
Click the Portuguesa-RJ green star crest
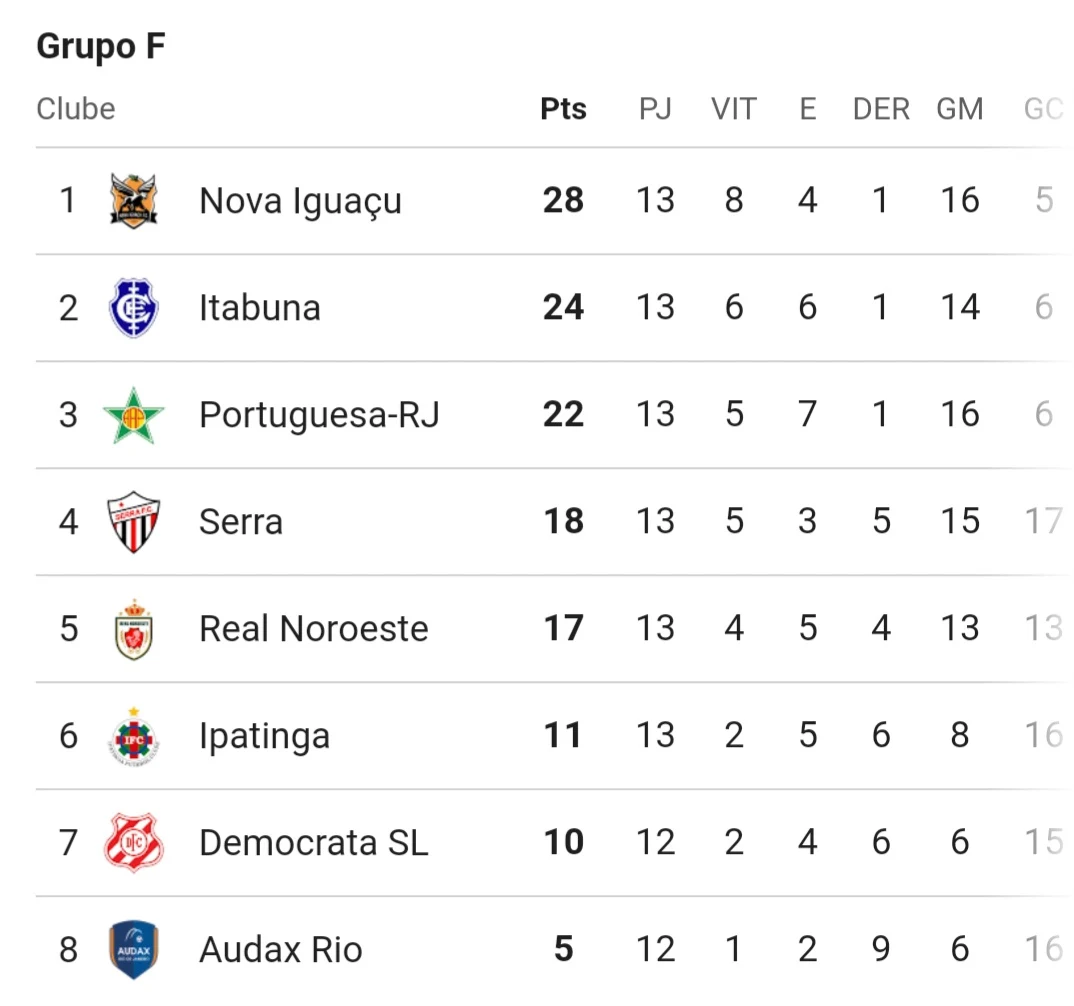134,415
